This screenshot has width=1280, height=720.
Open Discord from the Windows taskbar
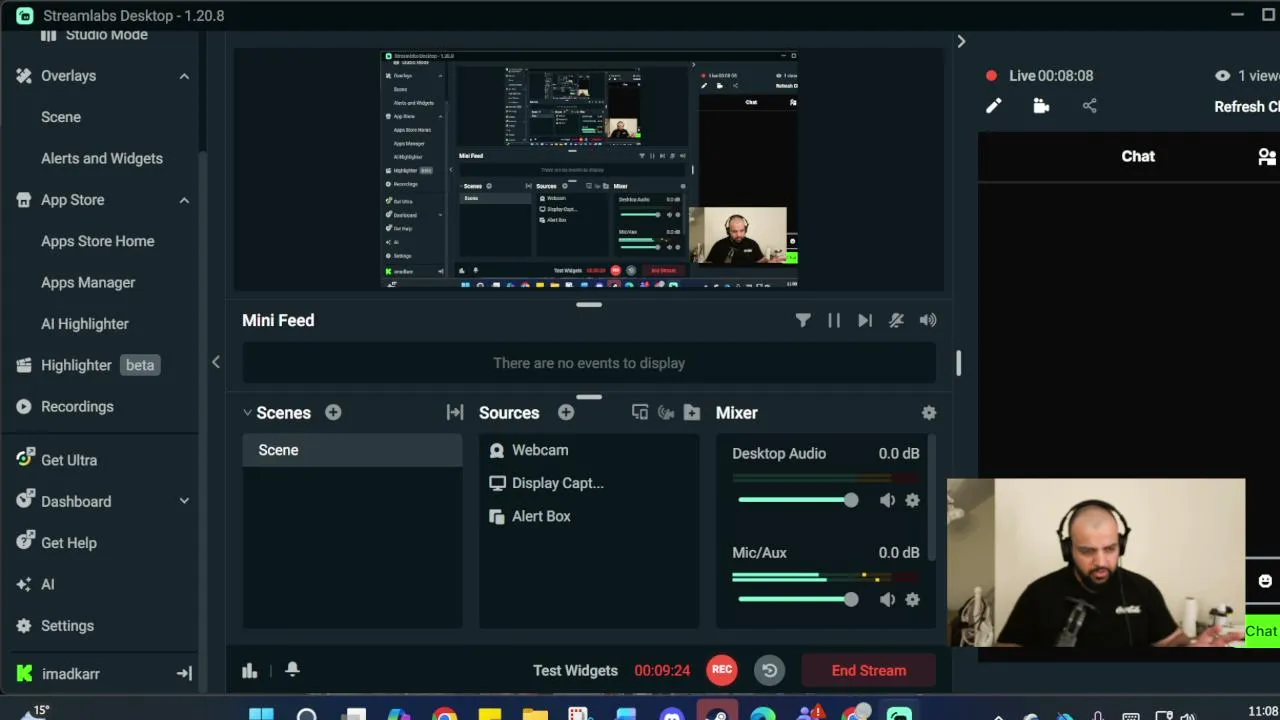[x=672, y=715]
